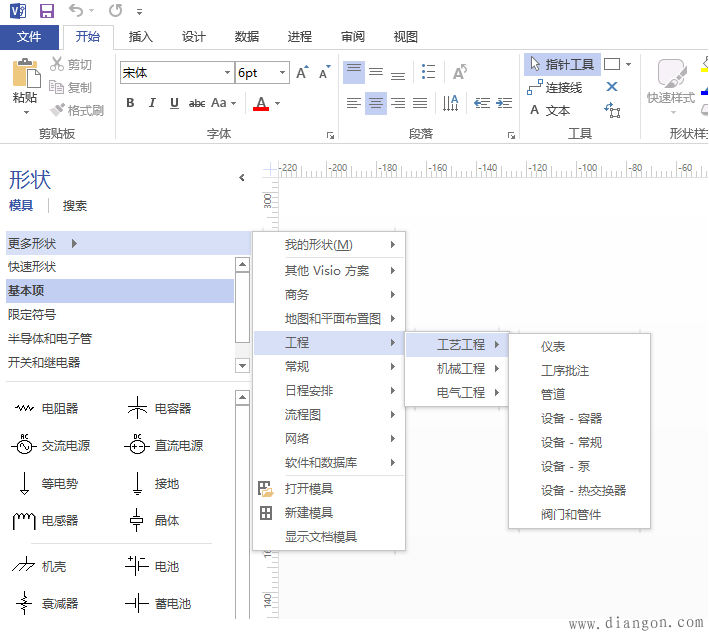The image size is (709, 637).
Task: Click the Redo icon in title bar
Action: pyautogui.click(x=116, y=10)
